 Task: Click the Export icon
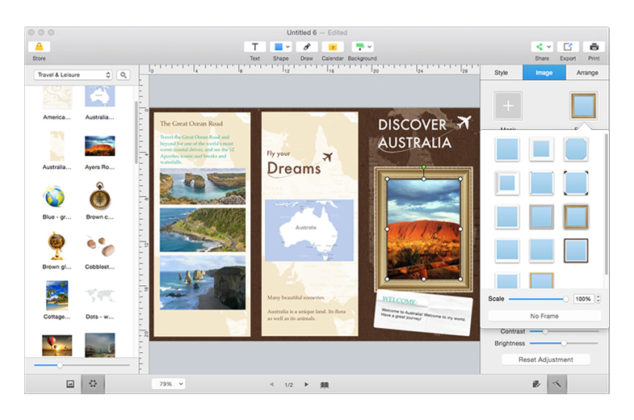pos(568,46)
